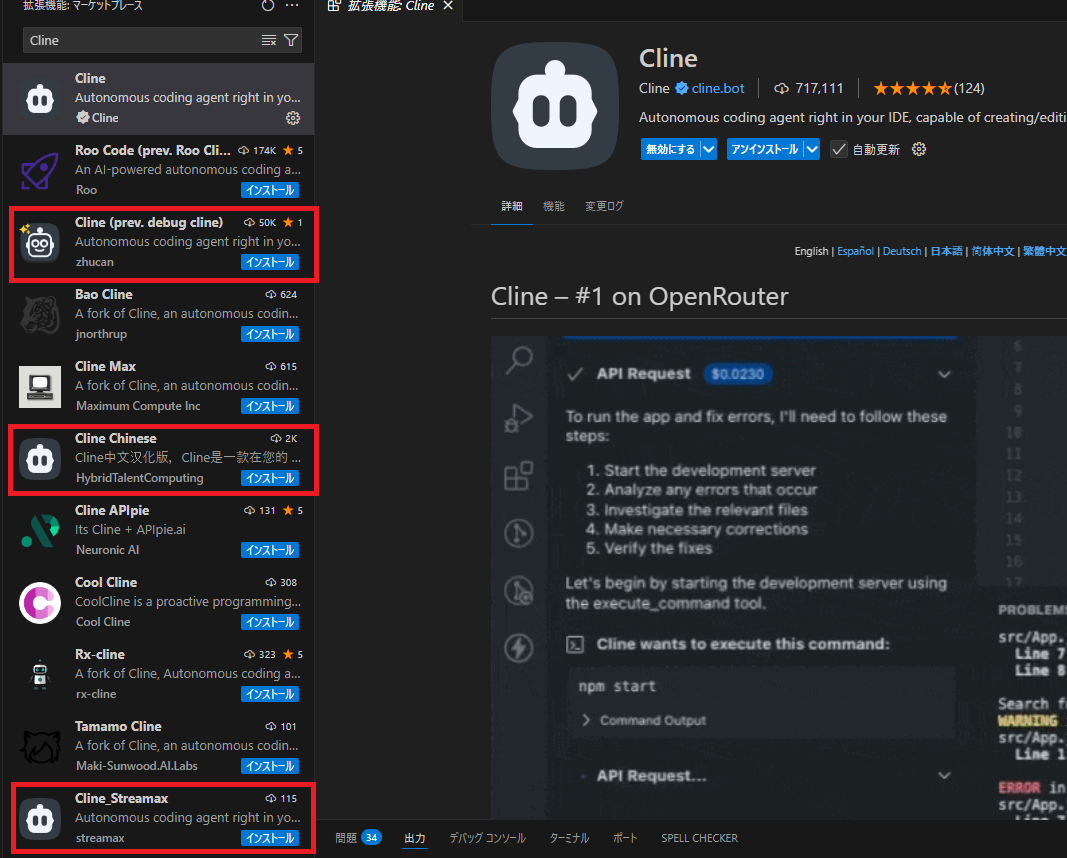Click HybridTalentComputing publisher name

(139, 478)
